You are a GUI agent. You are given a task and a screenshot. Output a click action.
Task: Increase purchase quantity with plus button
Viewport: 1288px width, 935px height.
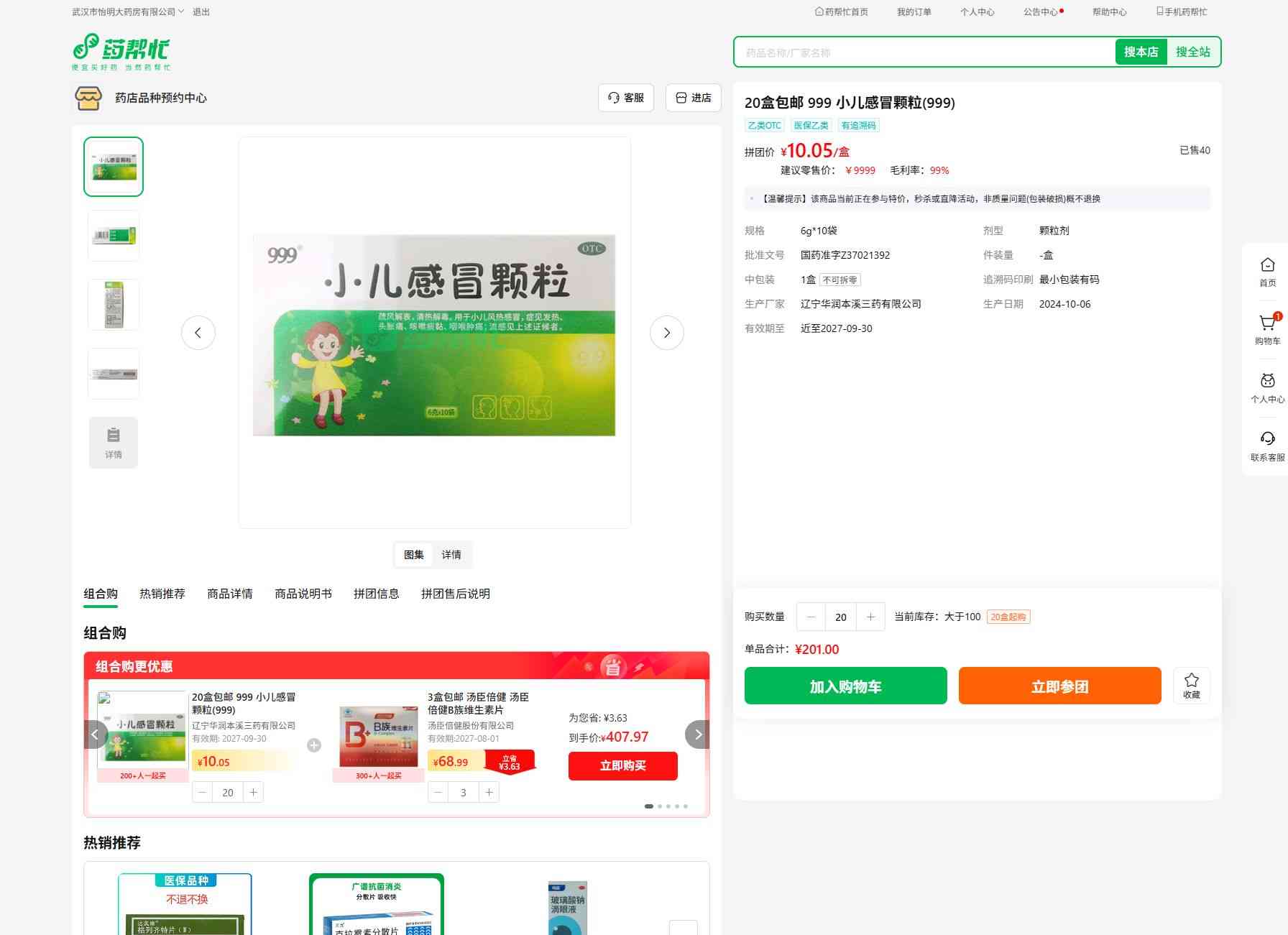870,617
